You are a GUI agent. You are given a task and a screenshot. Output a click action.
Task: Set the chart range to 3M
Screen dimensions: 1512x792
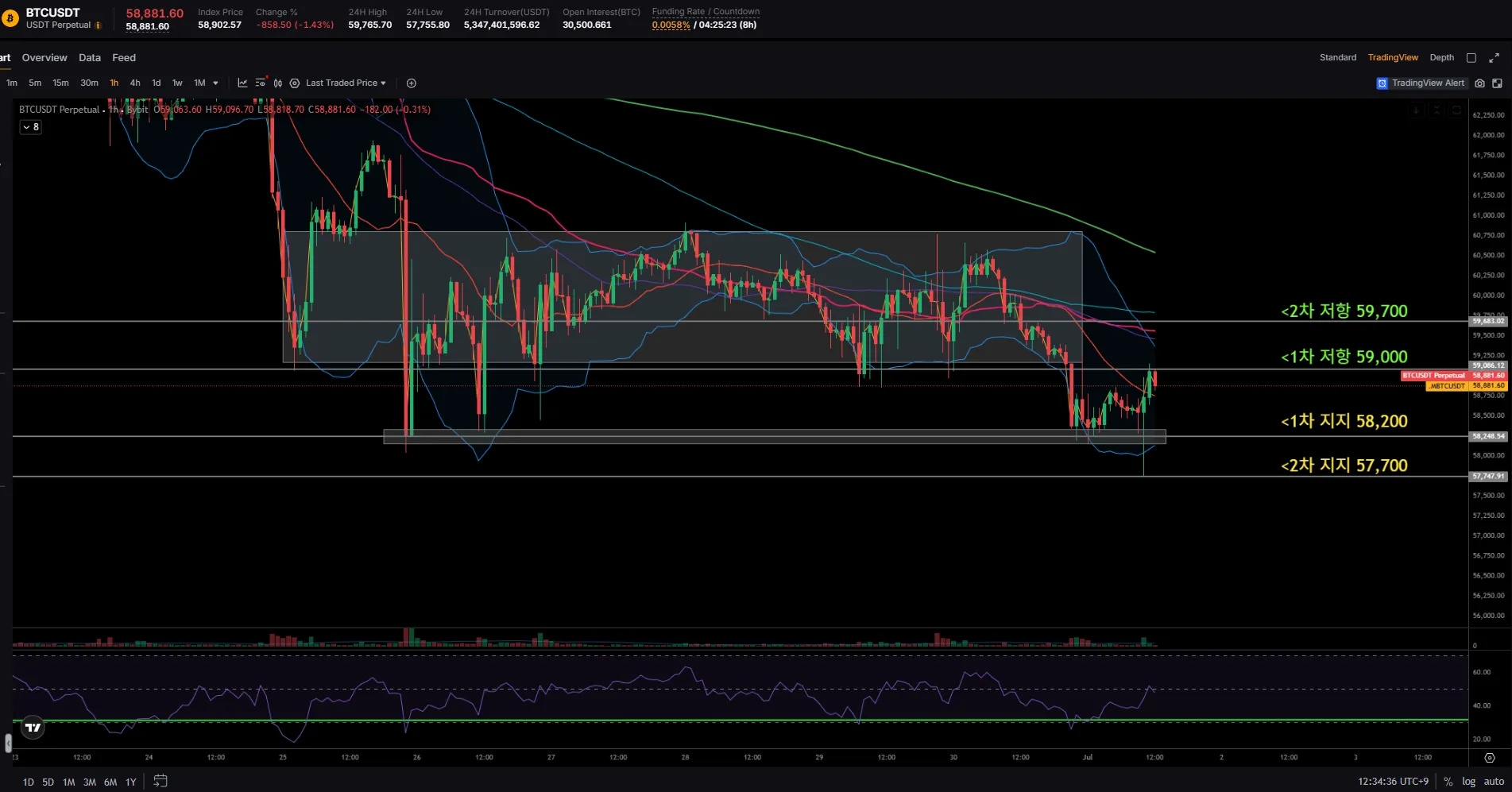tap(90, 782)
